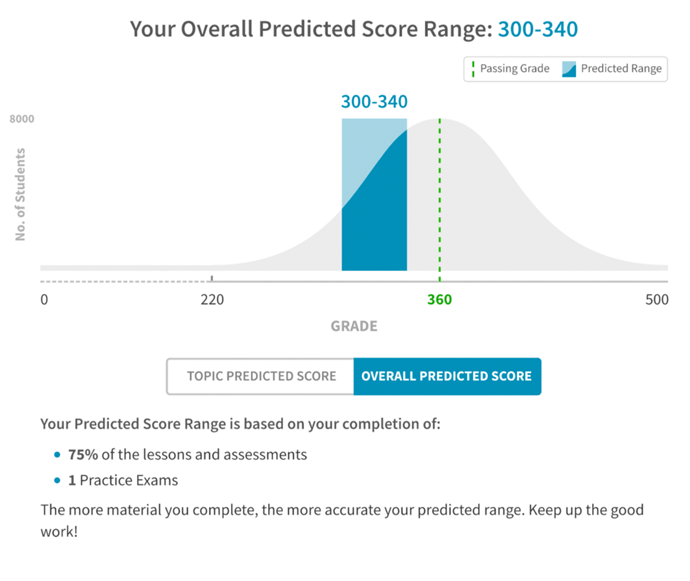Click the 300-340 score in the heading
This screenshot has width=690, height=581.
(537, 29)
